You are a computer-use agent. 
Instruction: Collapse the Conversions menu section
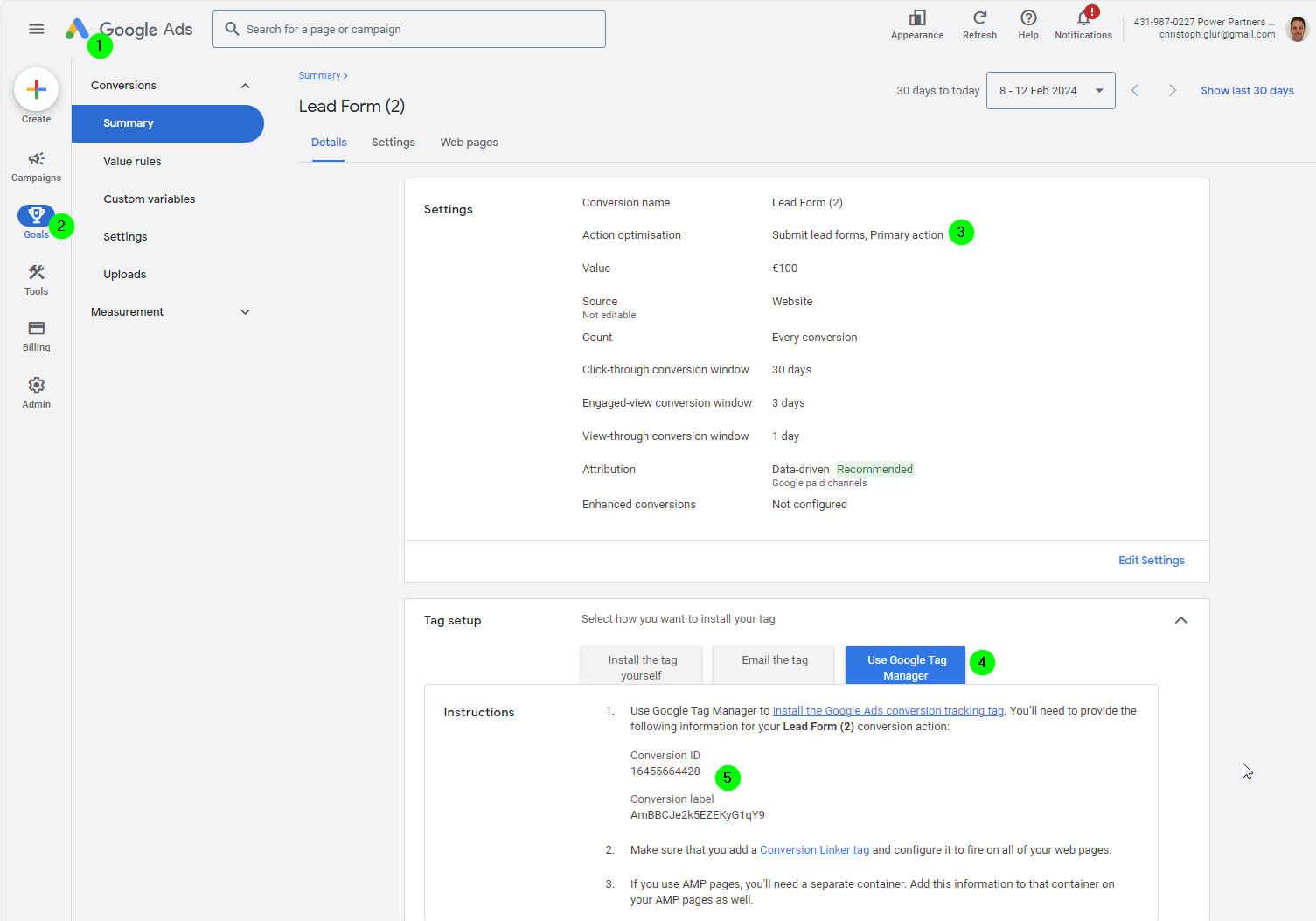pos(245,86)
